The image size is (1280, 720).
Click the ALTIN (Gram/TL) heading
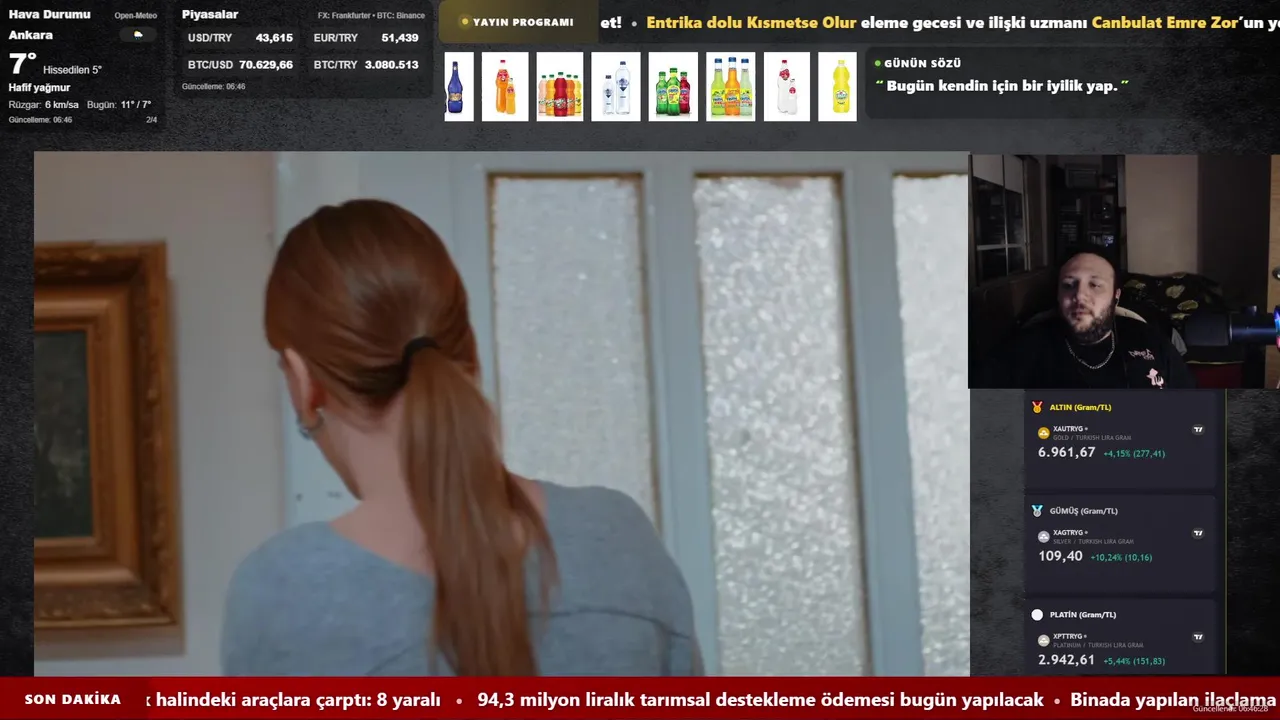pyautogui.click(x=1080, y=407)
